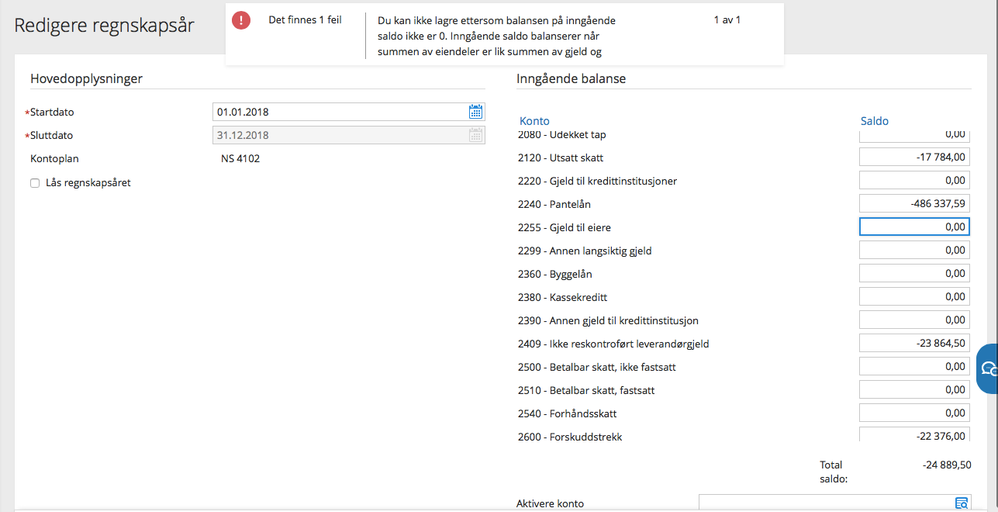Click the red error alert icon

click(241, 20)
